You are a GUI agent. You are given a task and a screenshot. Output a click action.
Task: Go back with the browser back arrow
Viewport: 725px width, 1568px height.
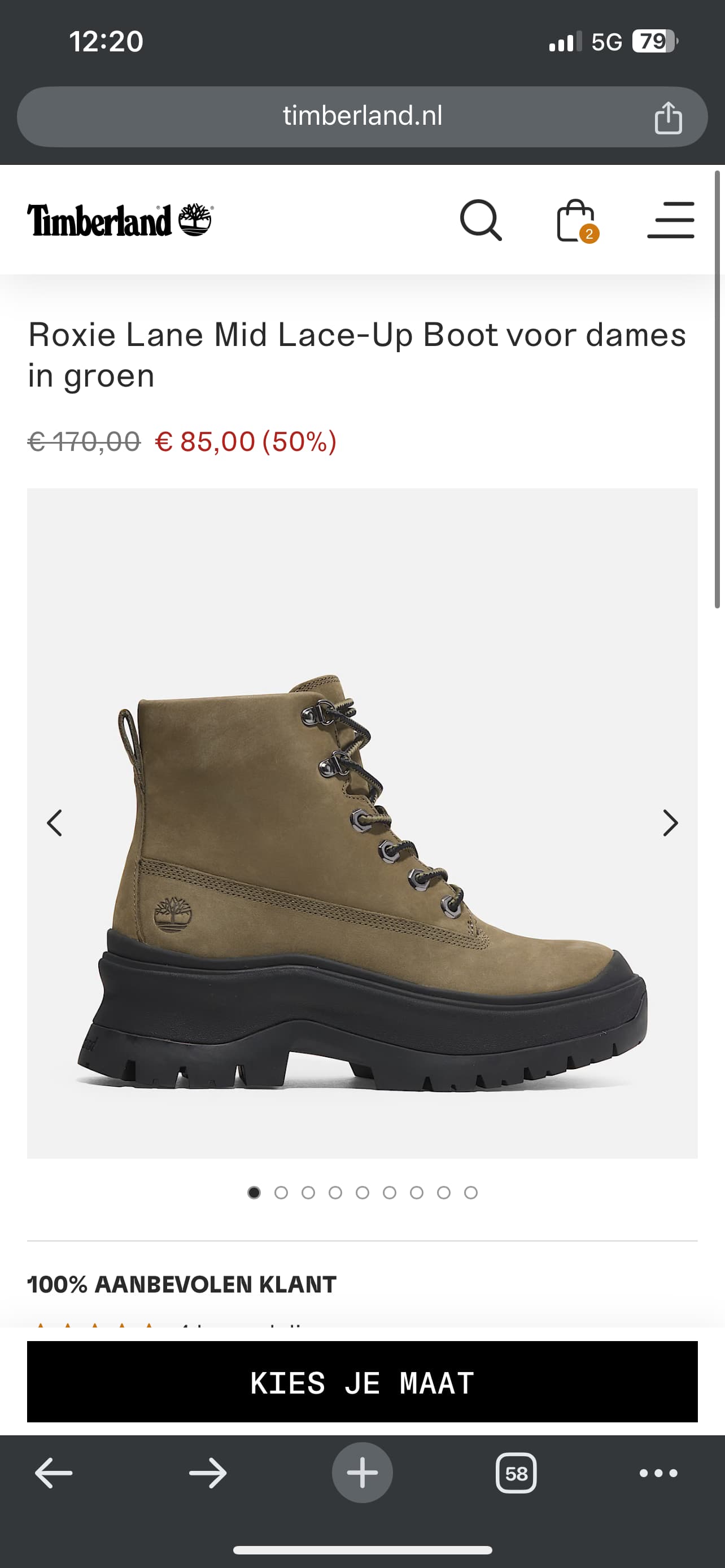[x=54, y=1473]
